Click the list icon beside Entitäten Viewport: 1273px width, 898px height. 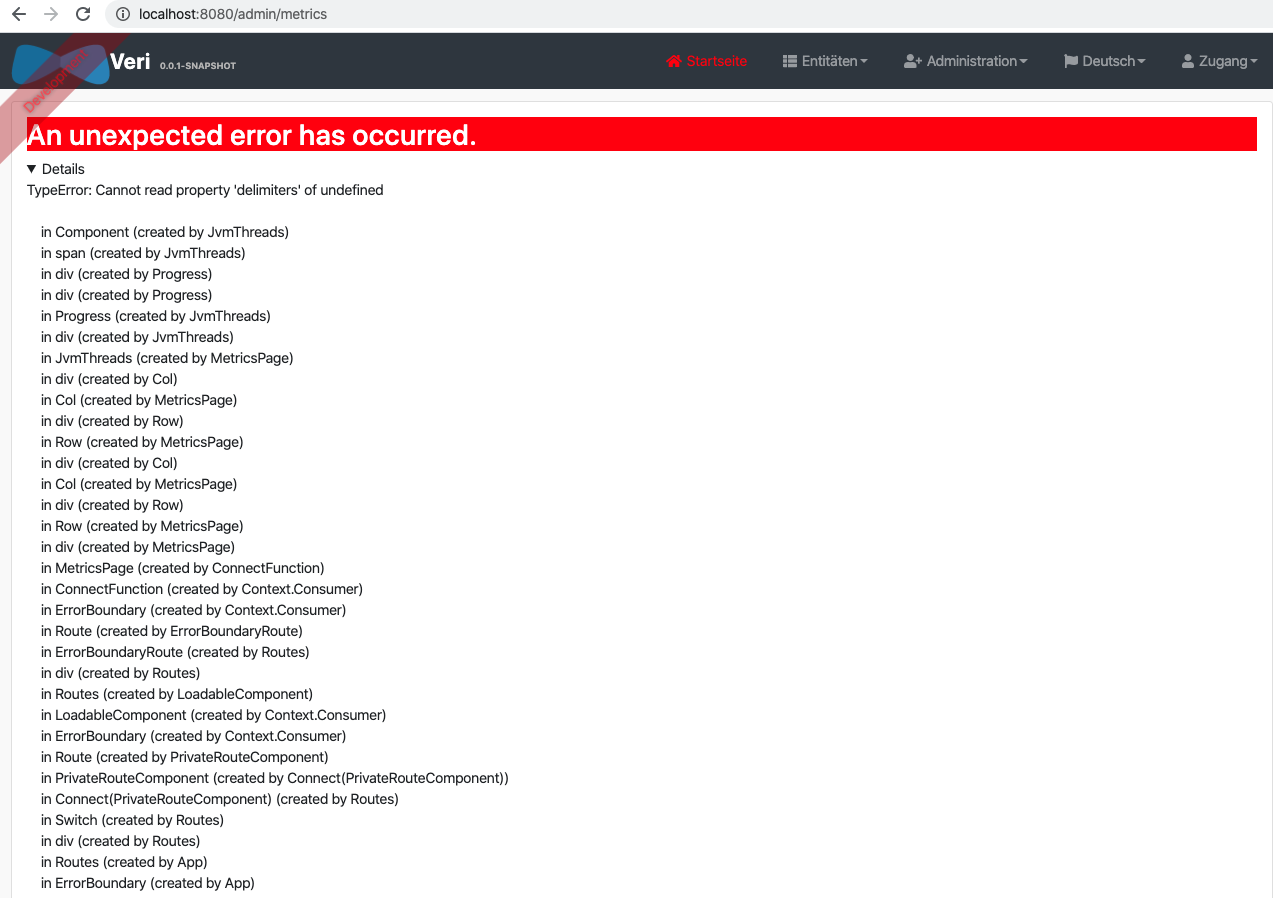790,61
